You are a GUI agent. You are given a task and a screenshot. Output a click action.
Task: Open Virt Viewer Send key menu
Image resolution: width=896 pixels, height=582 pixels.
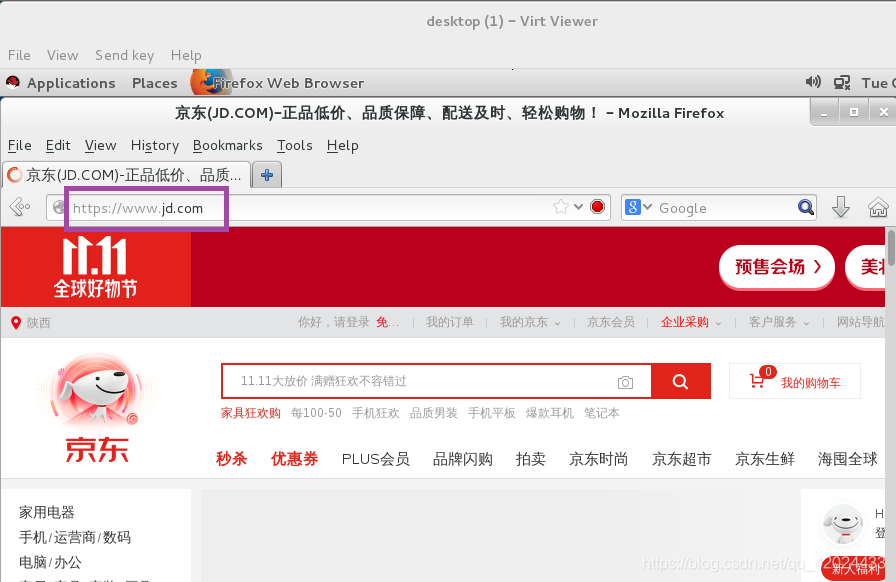coord(125,55)
